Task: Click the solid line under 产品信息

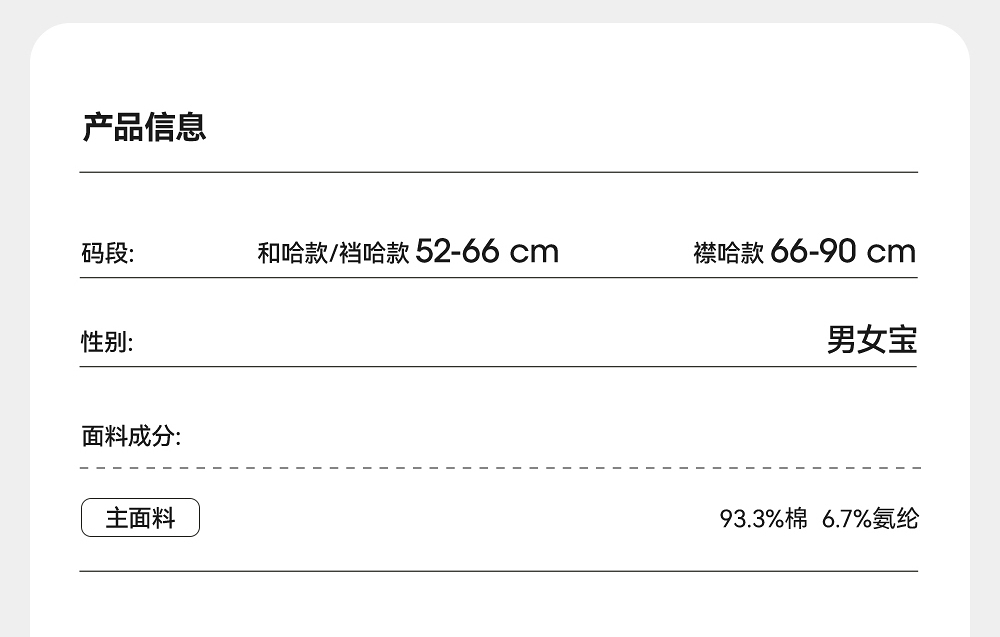Action: tap(500, 173)
